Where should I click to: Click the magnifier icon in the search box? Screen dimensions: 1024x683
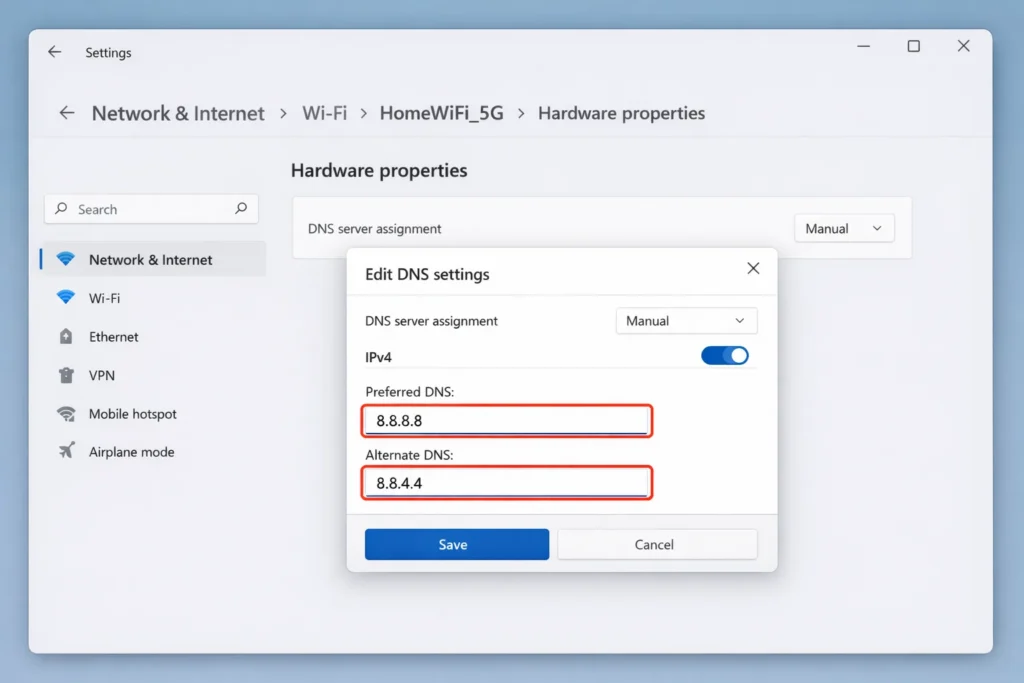pos(240,208)
